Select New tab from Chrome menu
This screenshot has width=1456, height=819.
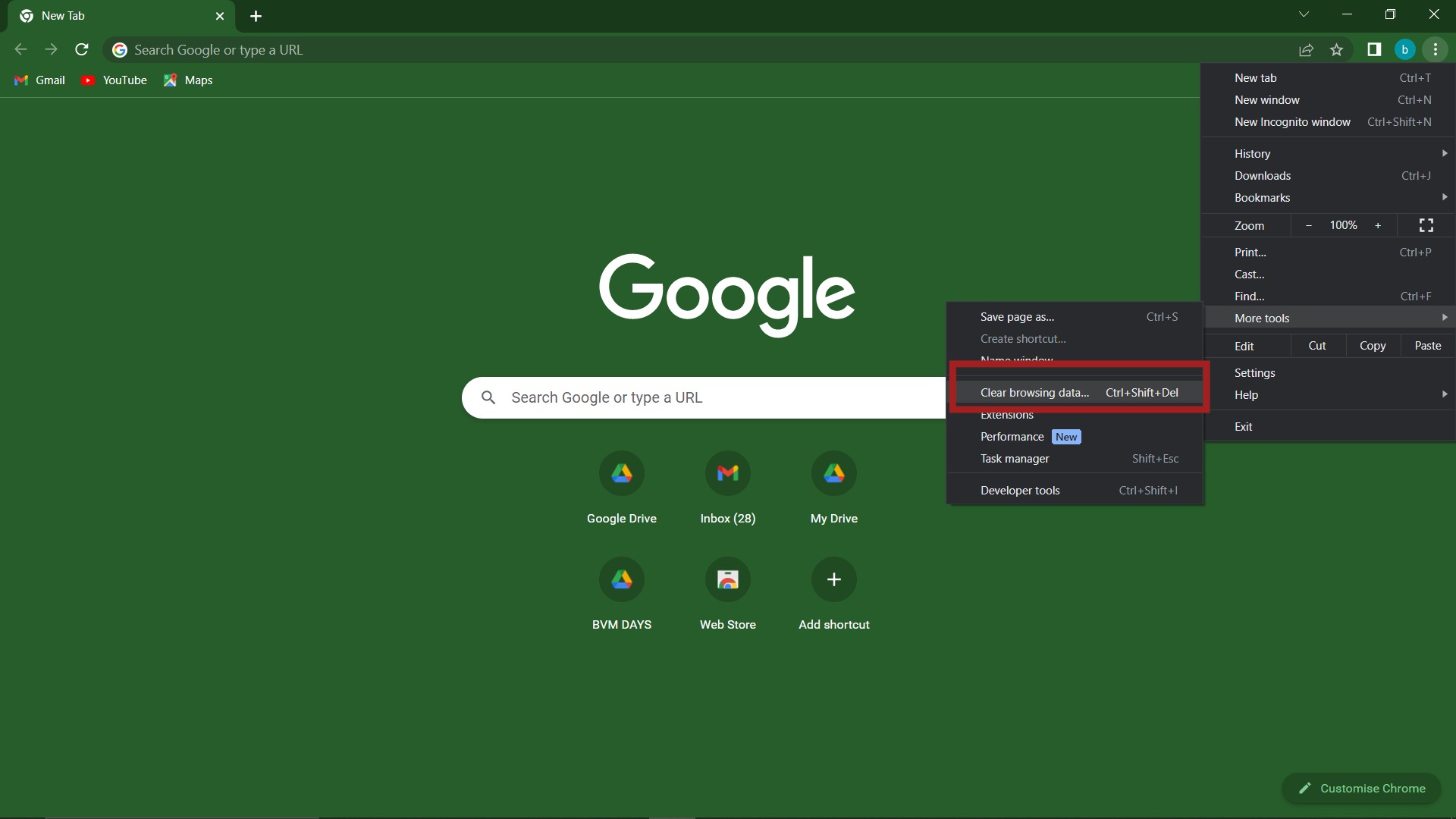(1328, 78)
